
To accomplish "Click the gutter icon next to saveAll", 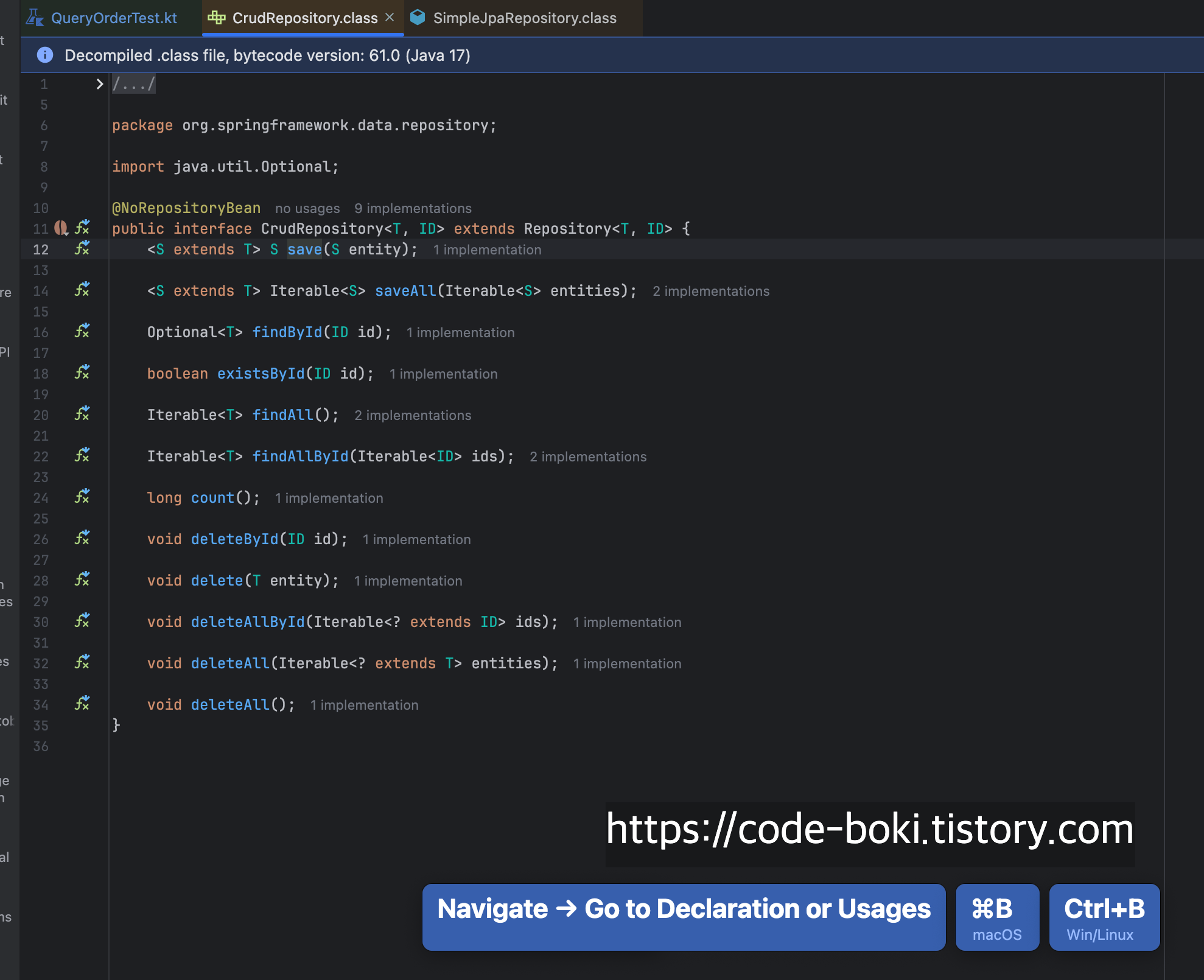I will [82, 290].
